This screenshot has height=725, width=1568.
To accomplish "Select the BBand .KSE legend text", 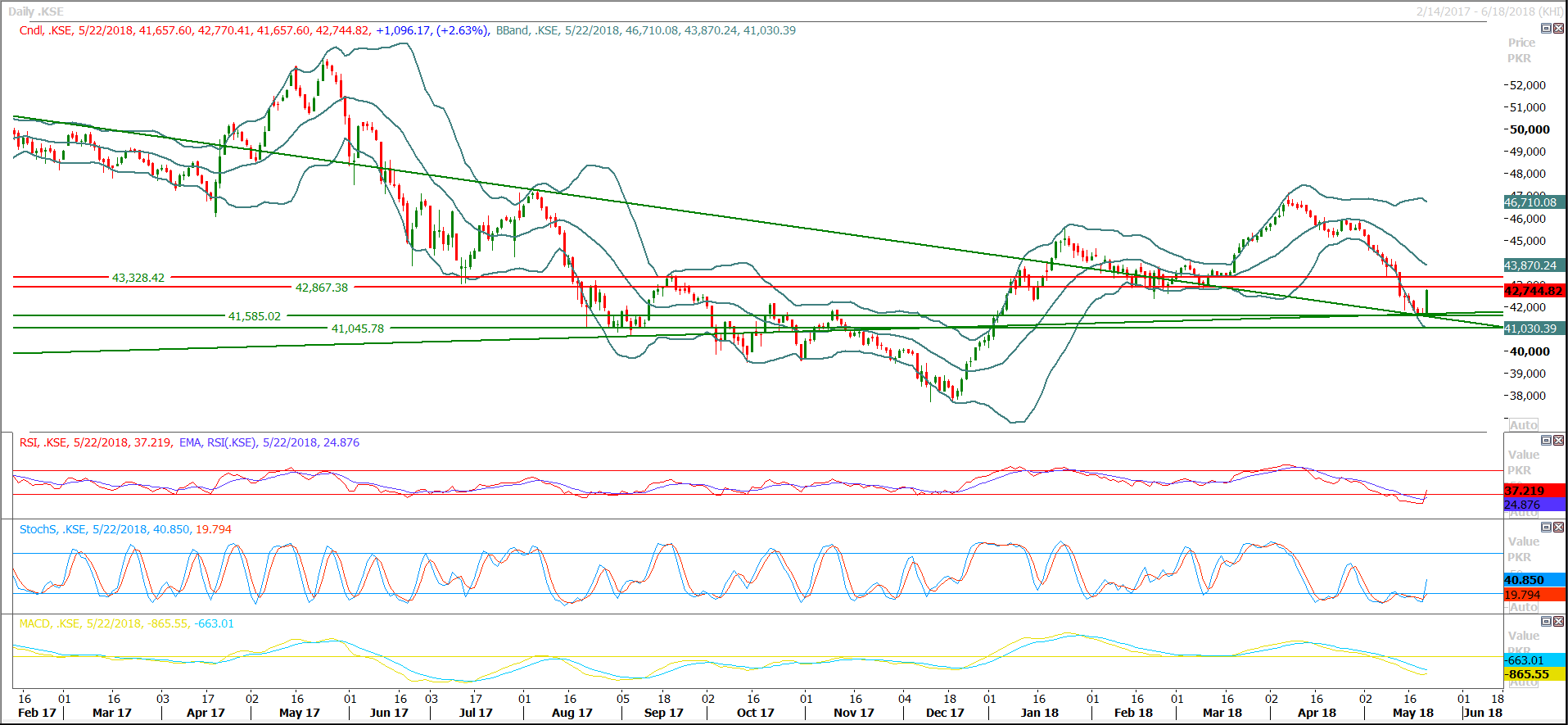I will 645,30.
